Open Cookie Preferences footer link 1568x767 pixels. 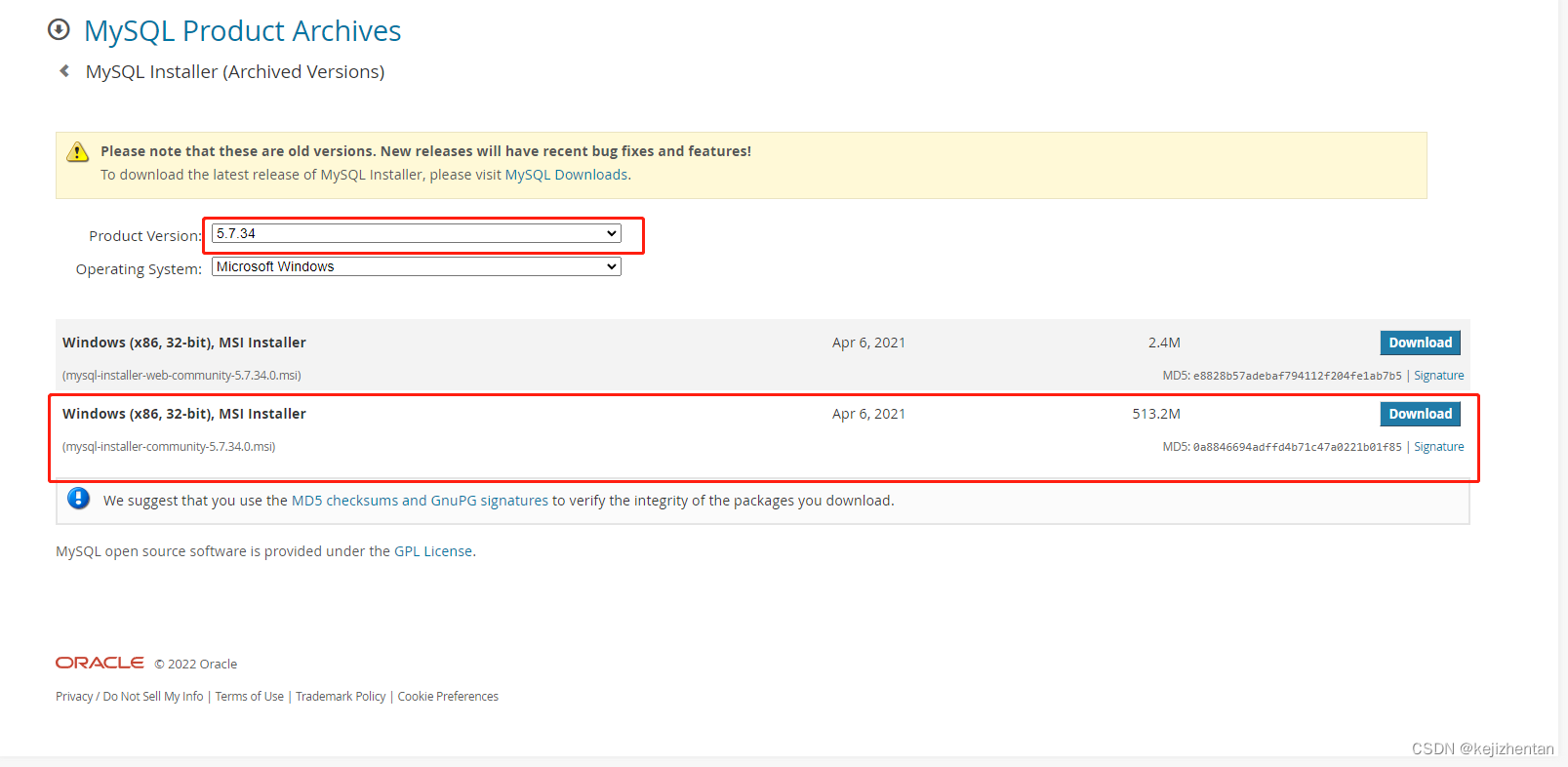448,697
